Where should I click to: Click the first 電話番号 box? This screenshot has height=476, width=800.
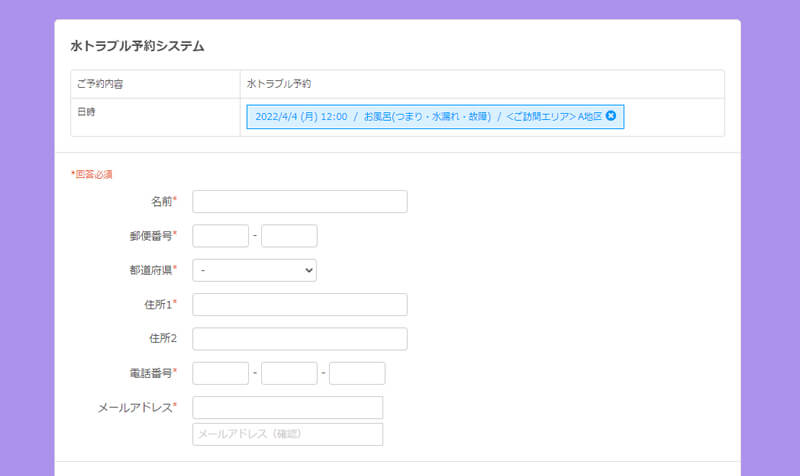[220, 373]
